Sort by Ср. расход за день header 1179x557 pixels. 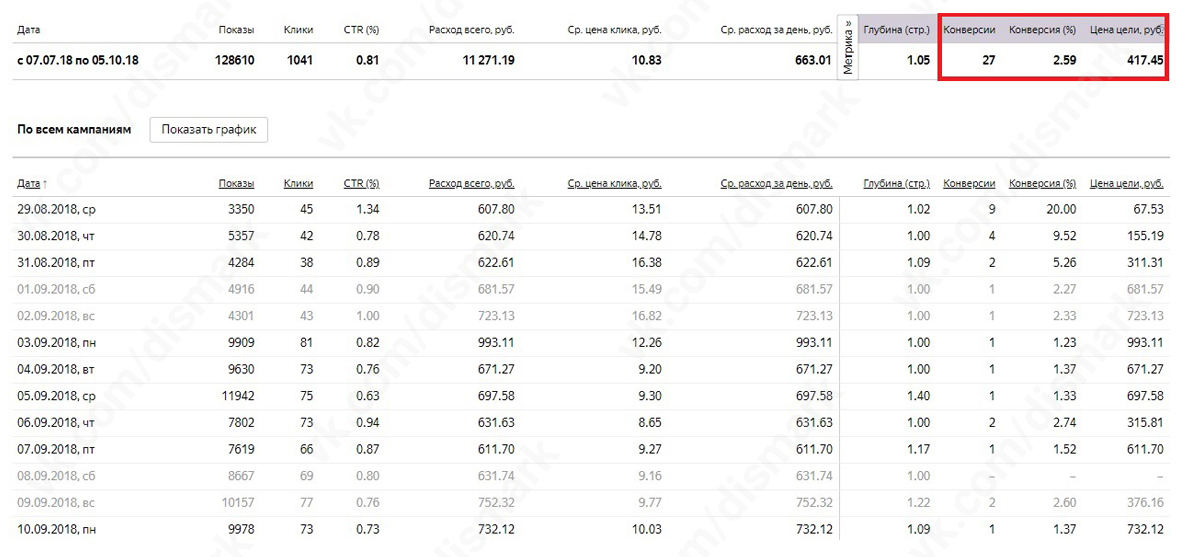coord(776,183)
